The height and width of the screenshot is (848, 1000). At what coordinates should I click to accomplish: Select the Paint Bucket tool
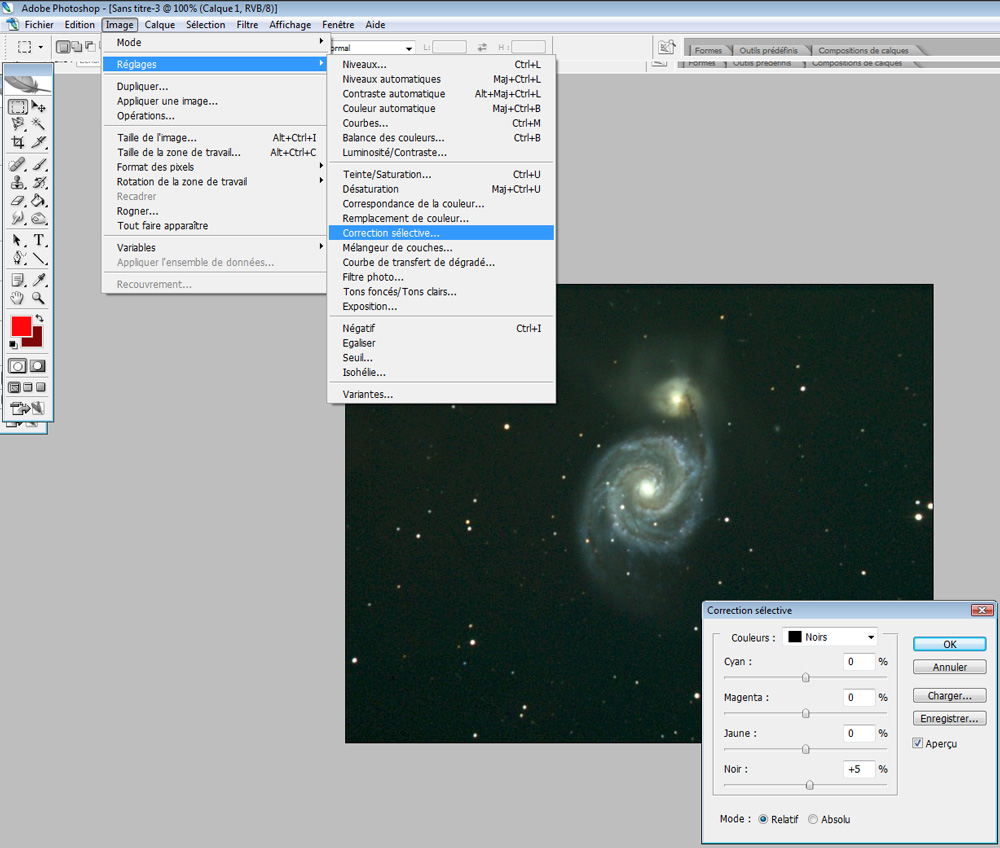[x=39, y=200]
